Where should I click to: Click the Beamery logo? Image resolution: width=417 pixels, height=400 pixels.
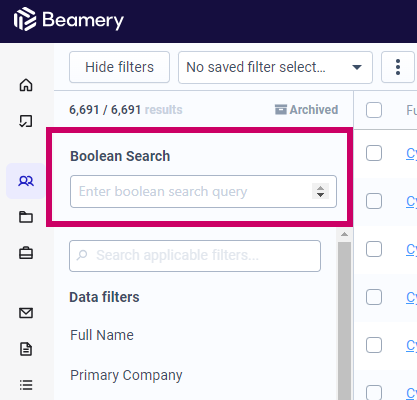(x=69, y=20)
